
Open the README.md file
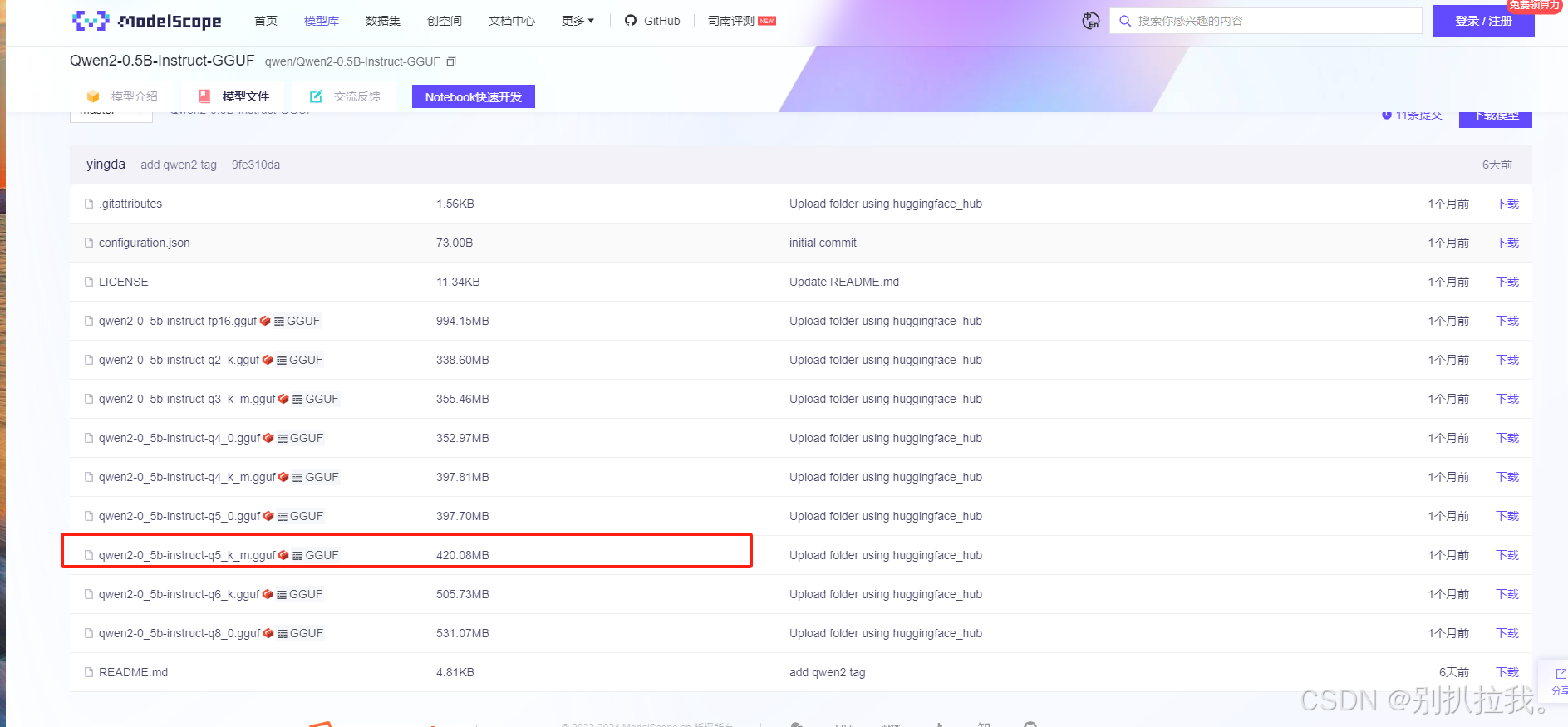point(133,672)
